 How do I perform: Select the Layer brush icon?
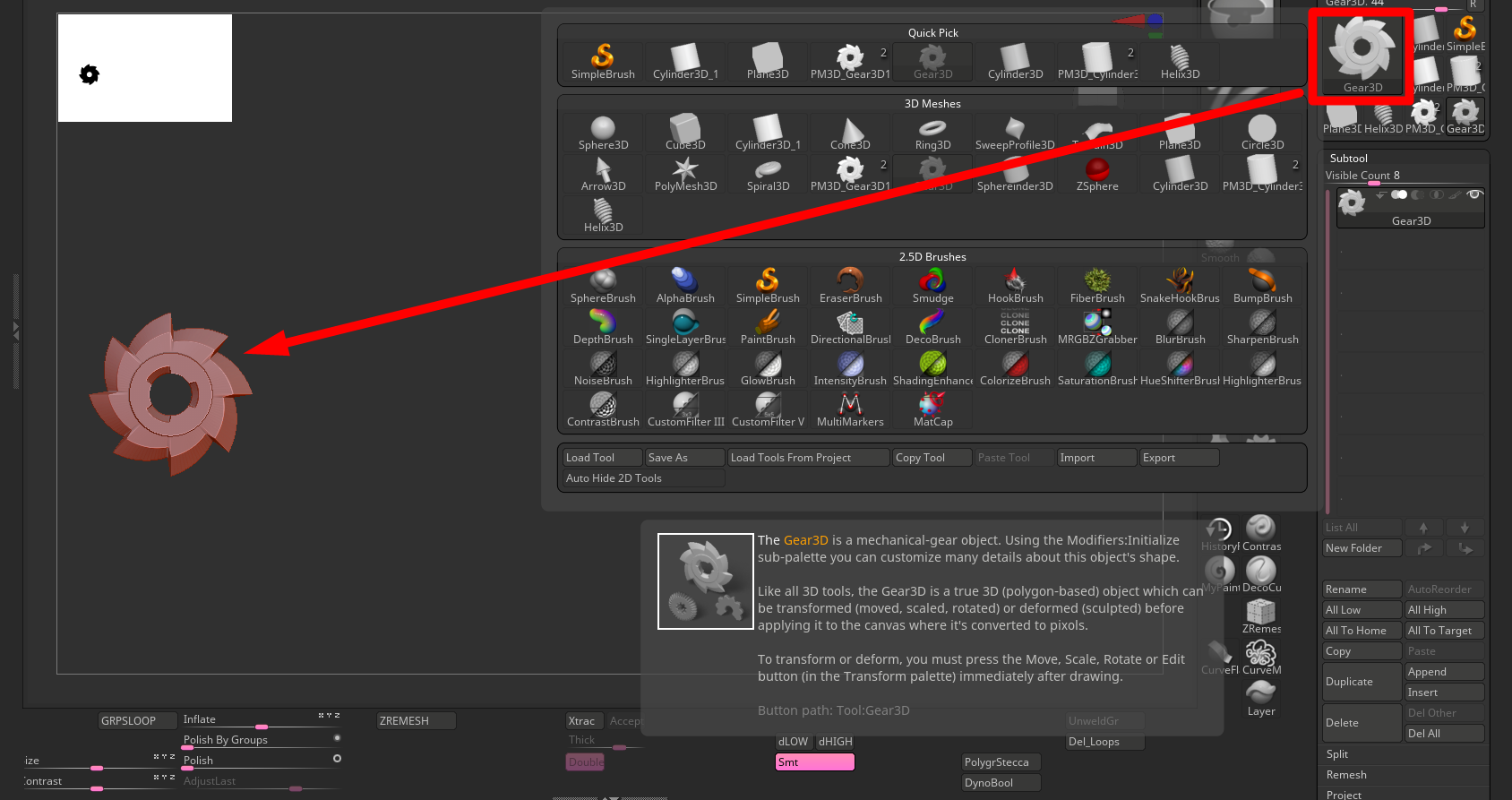point(1261,698)
